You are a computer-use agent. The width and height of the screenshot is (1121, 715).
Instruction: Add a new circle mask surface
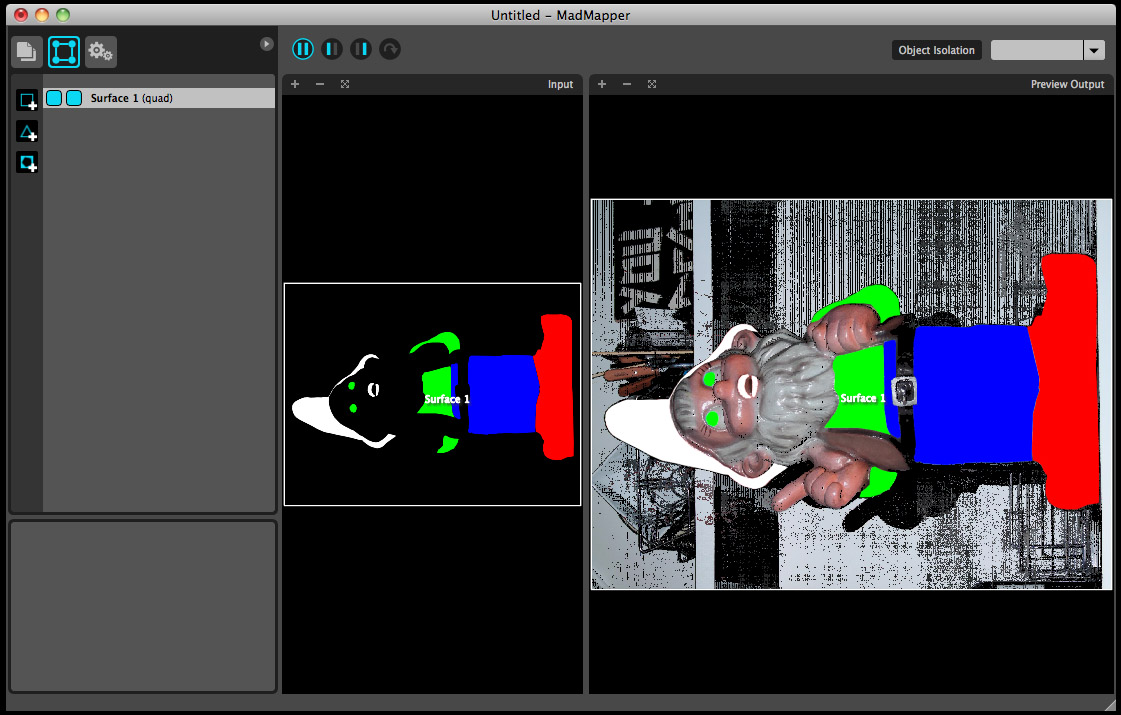tap(27, 162)
